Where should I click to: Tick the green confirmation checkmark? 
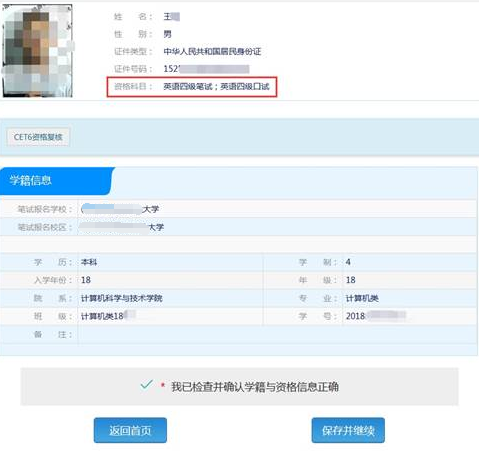tap(146, 384)
